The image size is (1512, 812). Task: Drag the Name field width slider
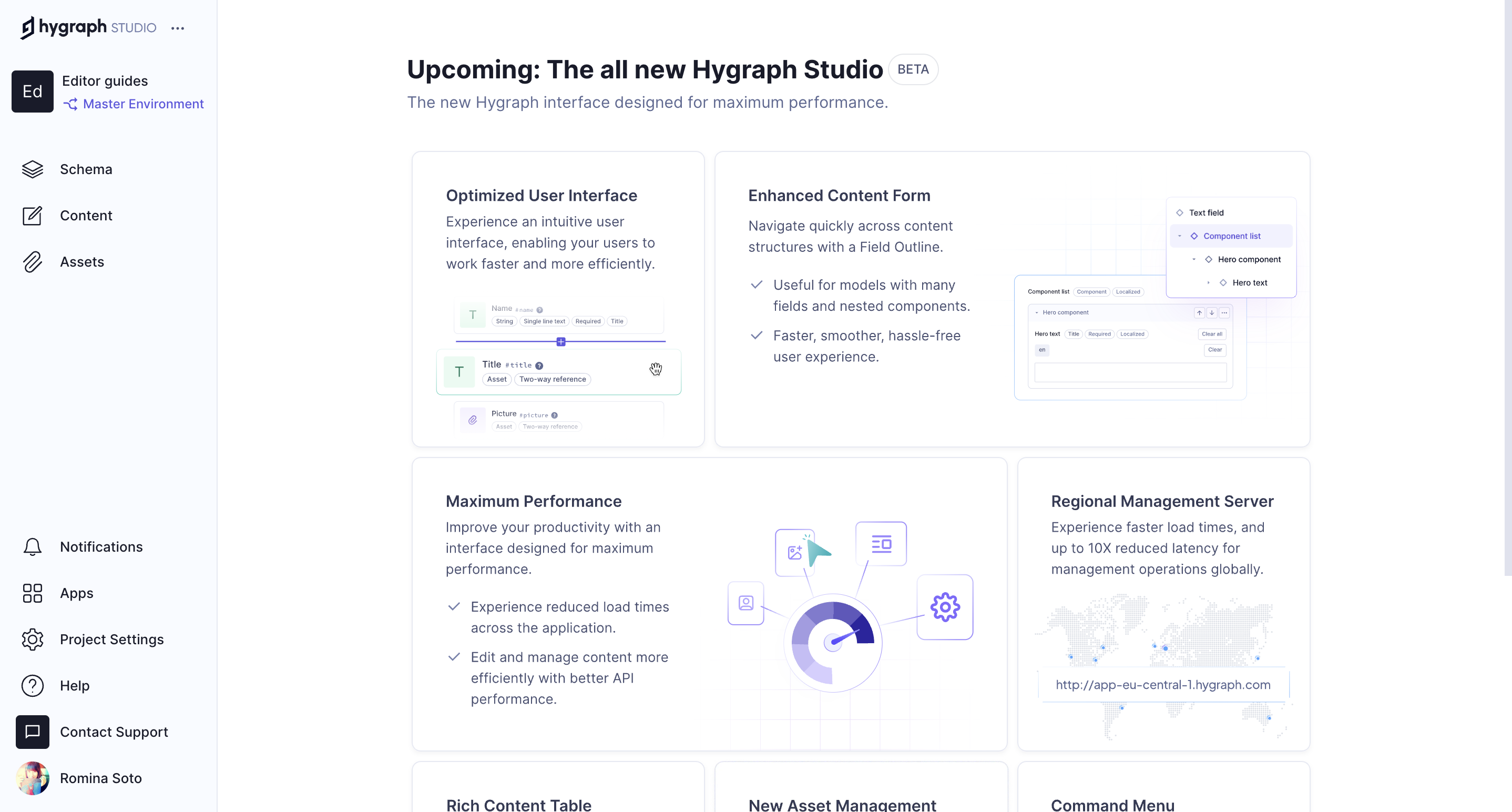tap(560, 341)
